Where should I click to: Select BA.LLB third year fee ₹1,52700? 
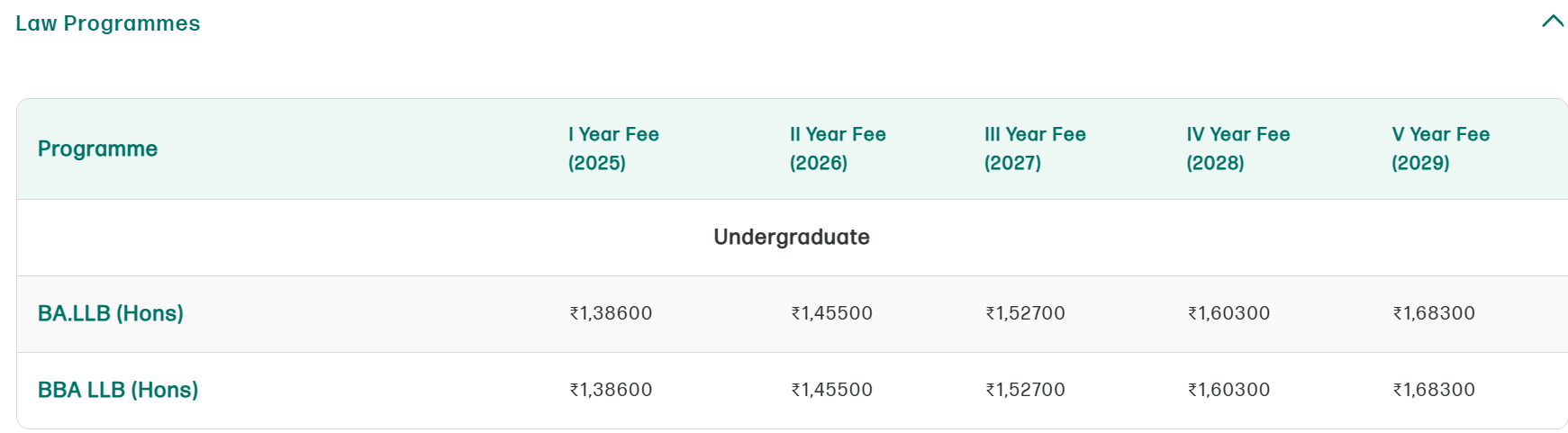coord(1025,313)
